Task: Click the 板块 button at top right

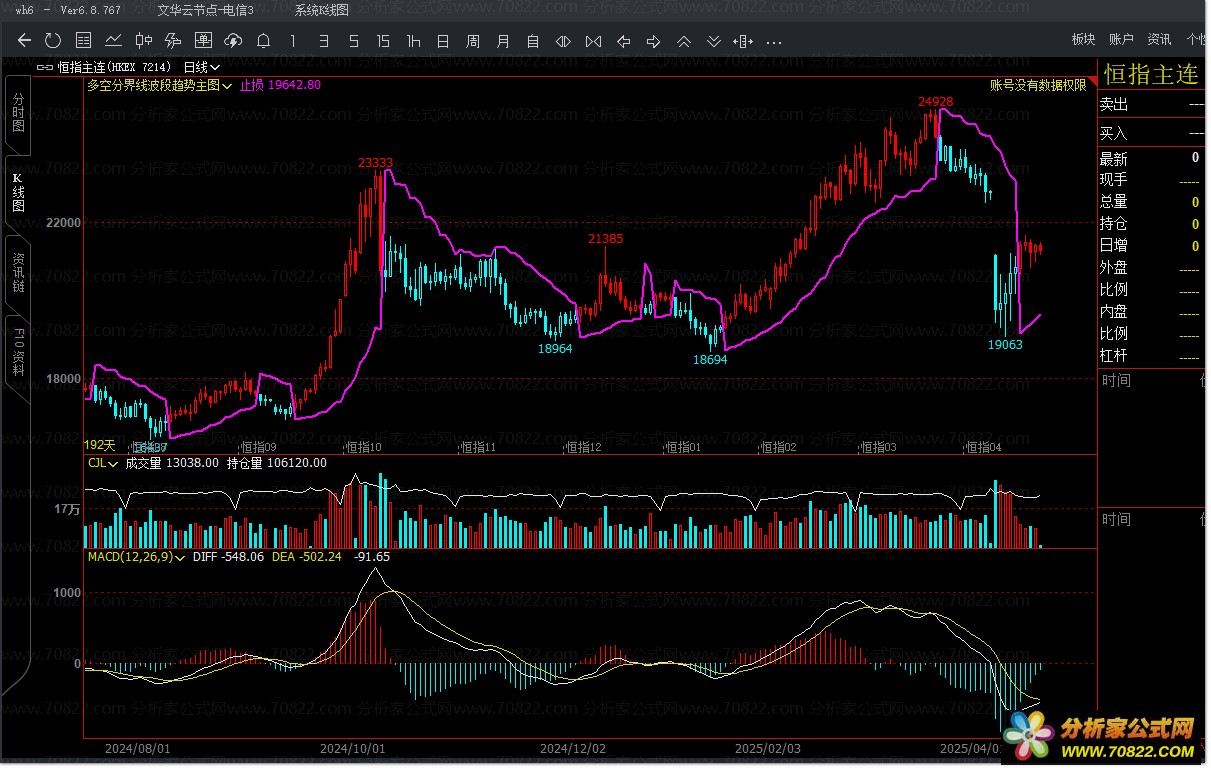Action: (x=1083, y=40)
